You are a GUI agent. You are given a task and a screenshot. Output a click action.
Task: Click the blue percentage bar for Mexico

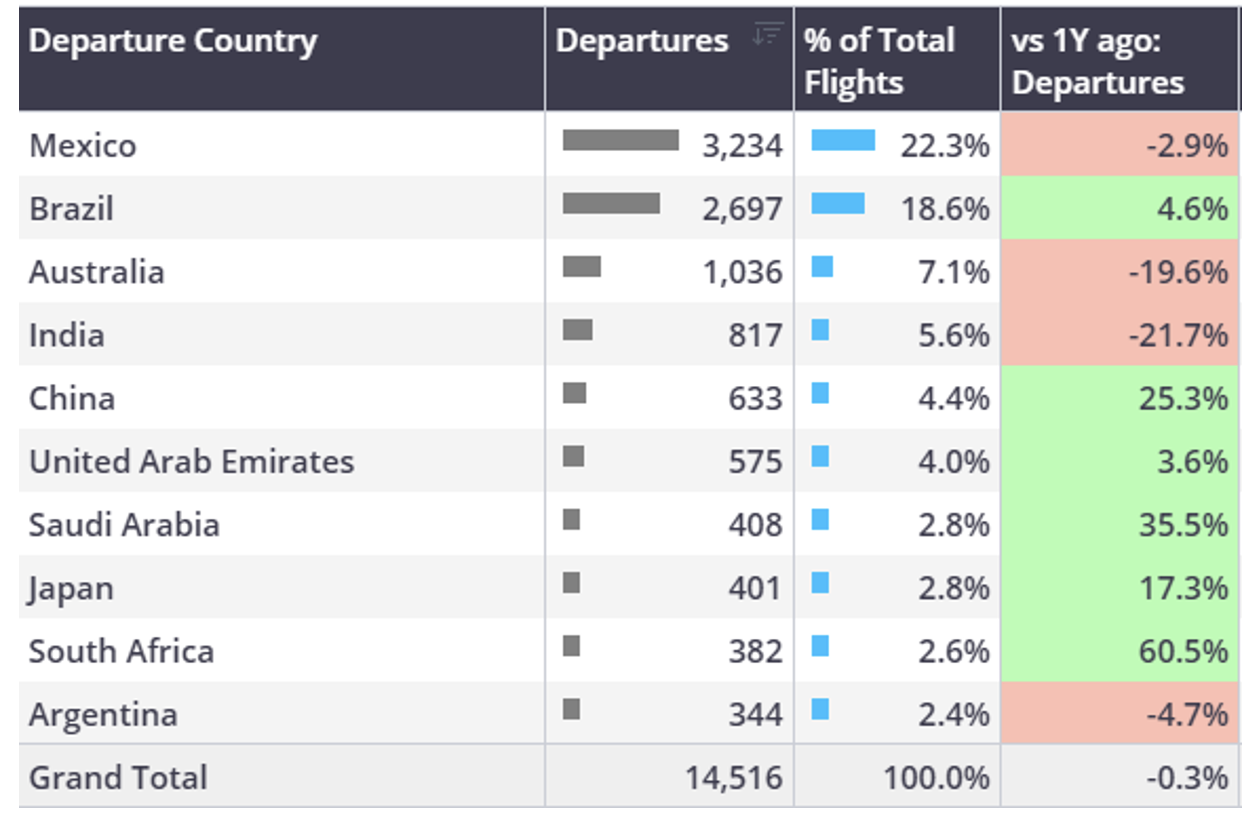point(843,140)
